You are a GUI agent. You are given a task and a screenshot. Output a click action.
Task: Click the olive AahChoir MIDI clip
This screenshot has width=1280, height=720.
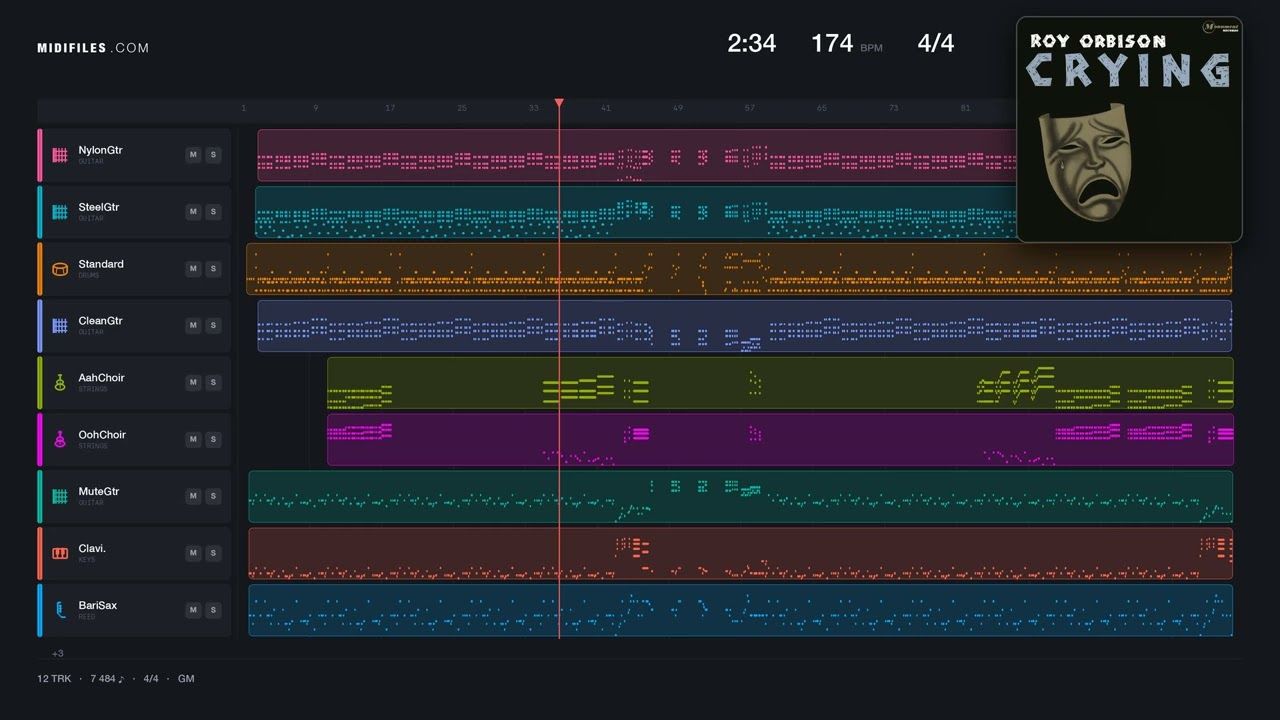(x=780, y=383)
